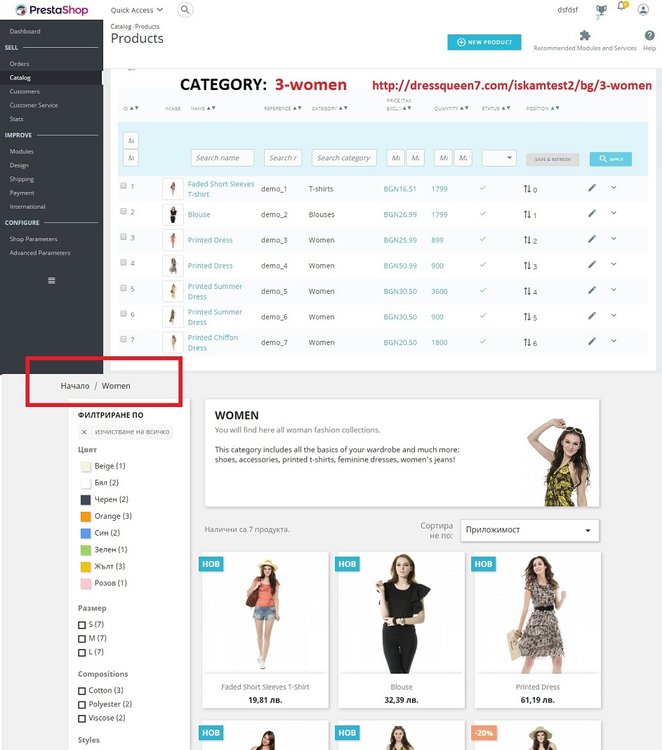Click position arrows icon for position 1
662x750 pixels.
tap(527, 214)
